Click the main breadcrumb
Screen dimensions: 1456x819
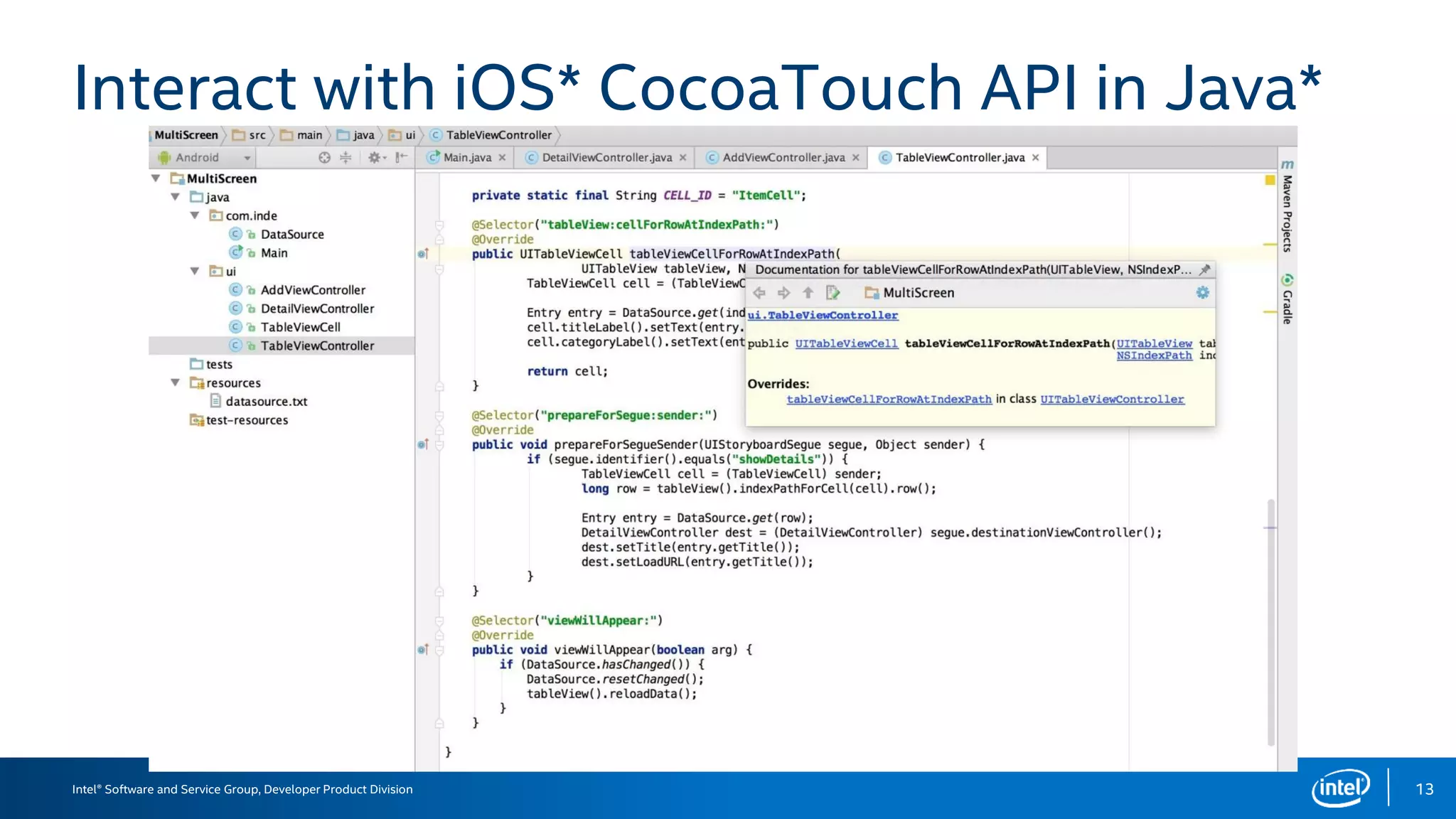301,135
